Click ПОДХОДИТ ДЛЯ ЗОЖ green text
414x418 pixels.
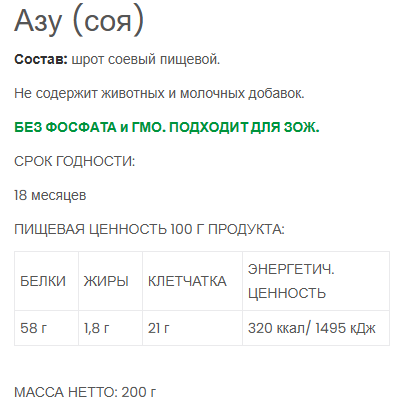coord(244,127)
